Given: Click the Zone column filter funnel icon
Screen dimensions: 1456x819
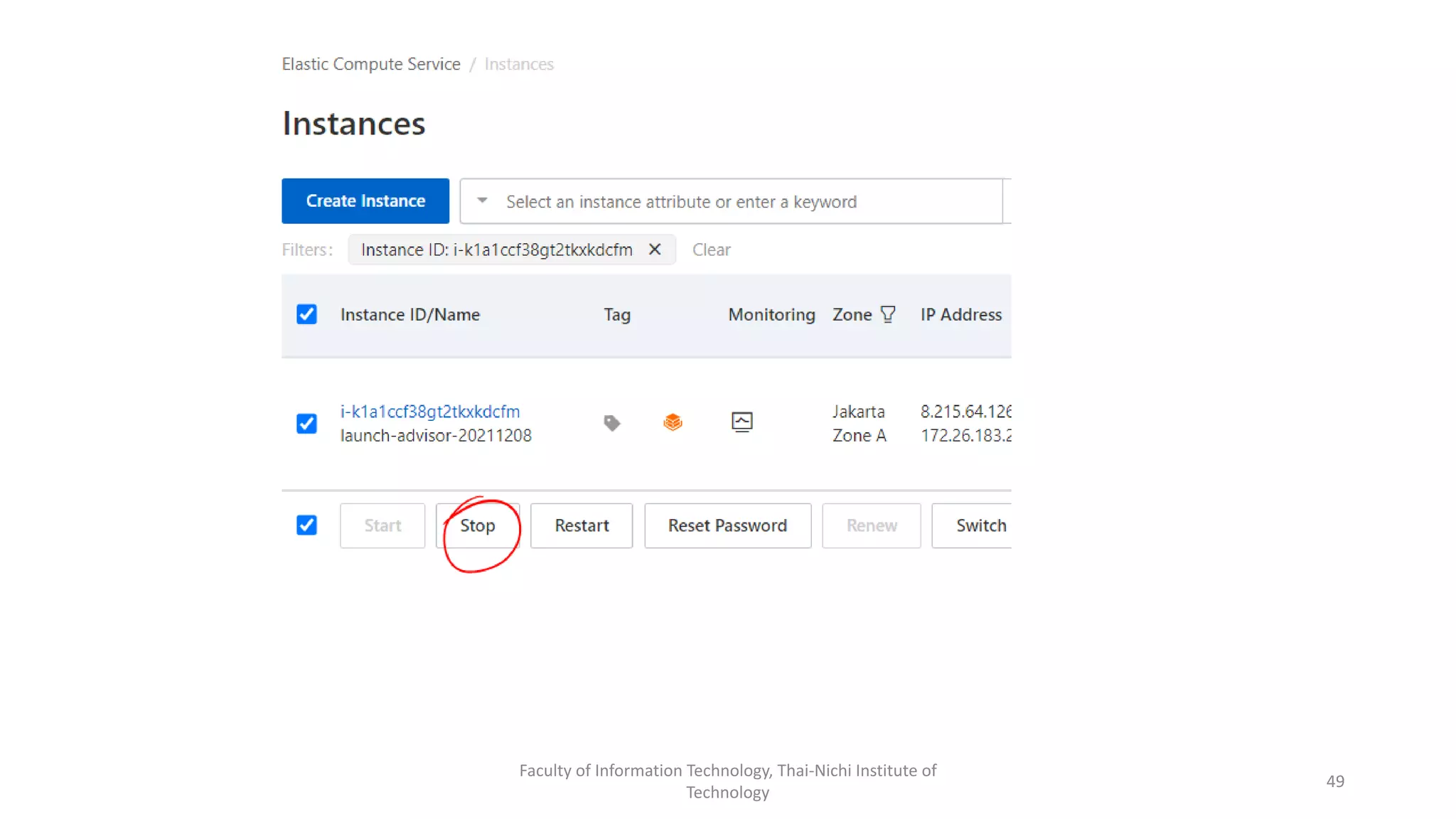Looking at the screenshot, I should coord(888,314).
